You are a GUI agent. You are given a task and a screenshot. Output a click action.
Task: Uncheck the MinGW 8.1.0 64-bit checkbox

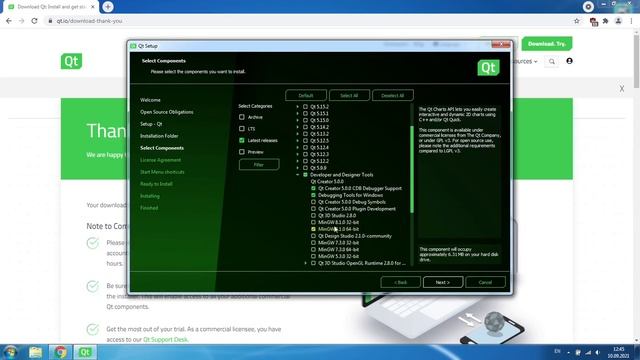tap(313, 229)
